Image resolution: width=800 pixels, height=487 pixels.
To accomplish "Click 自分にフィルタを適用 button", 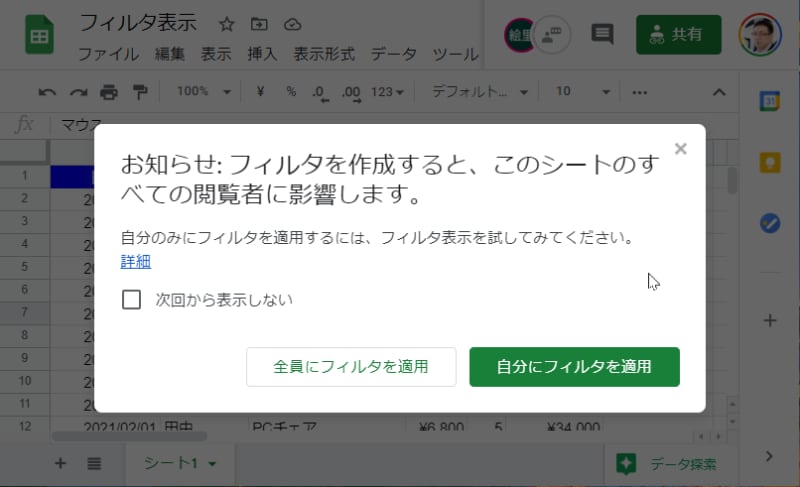I will tap(574, 367).
